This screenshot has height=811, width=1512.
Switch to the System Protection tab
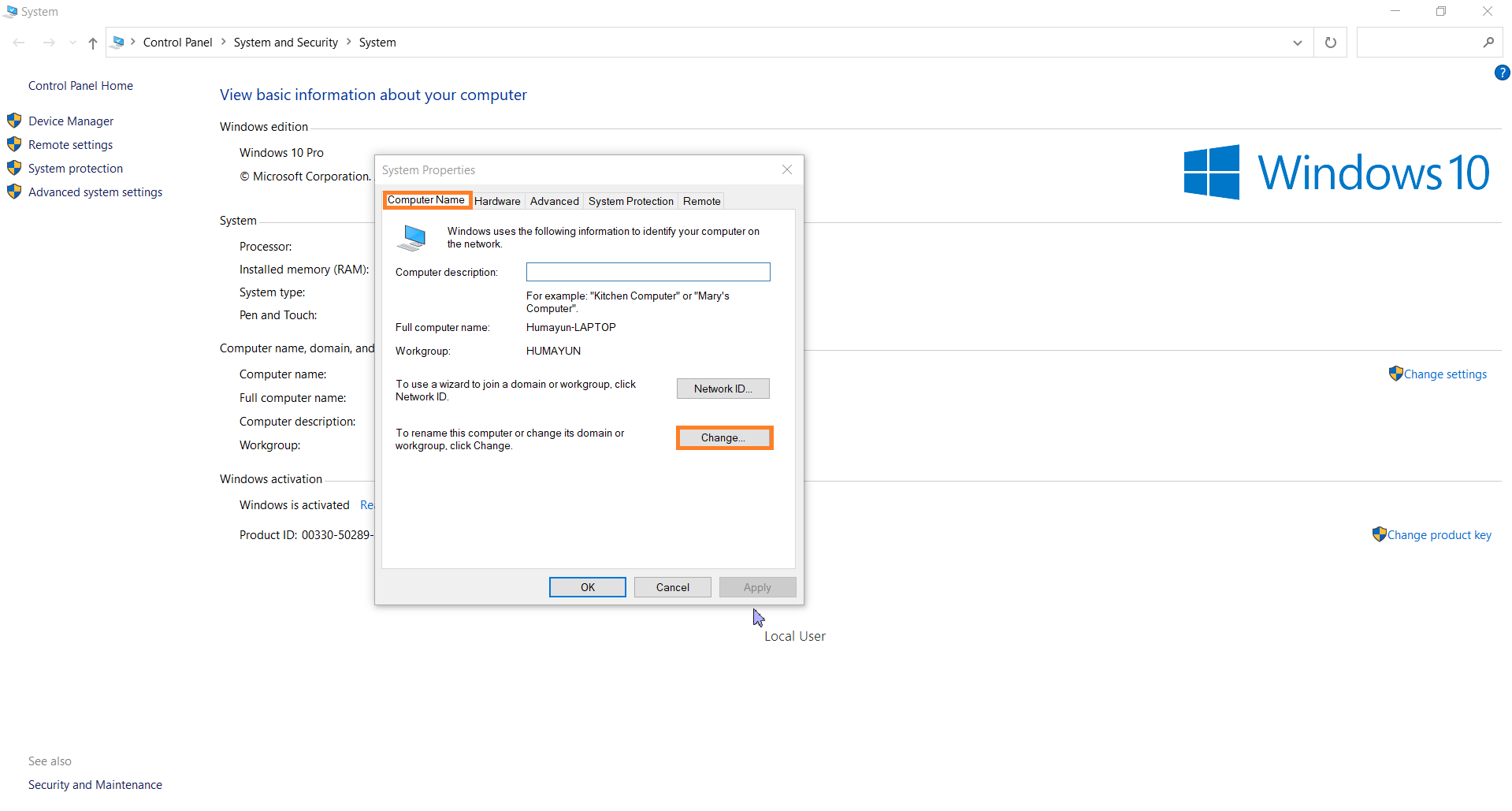click(630, 202)
